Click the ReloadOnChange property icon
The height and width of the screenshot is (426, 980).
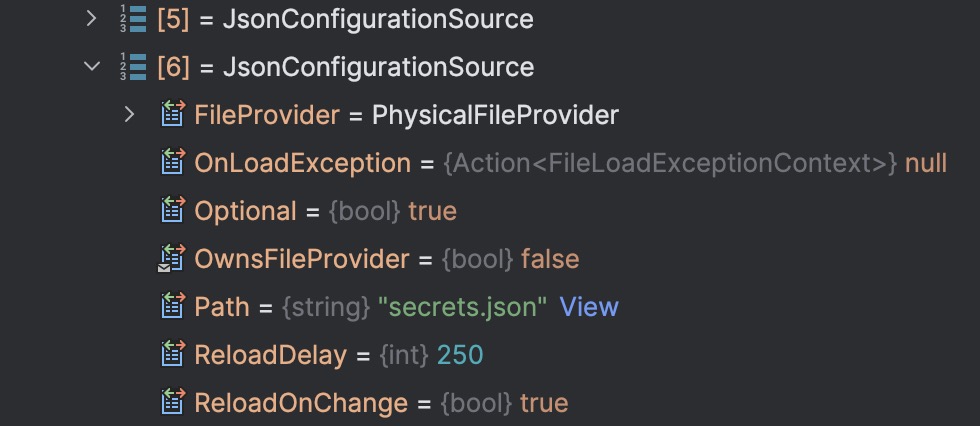click(x=173, y=402)
